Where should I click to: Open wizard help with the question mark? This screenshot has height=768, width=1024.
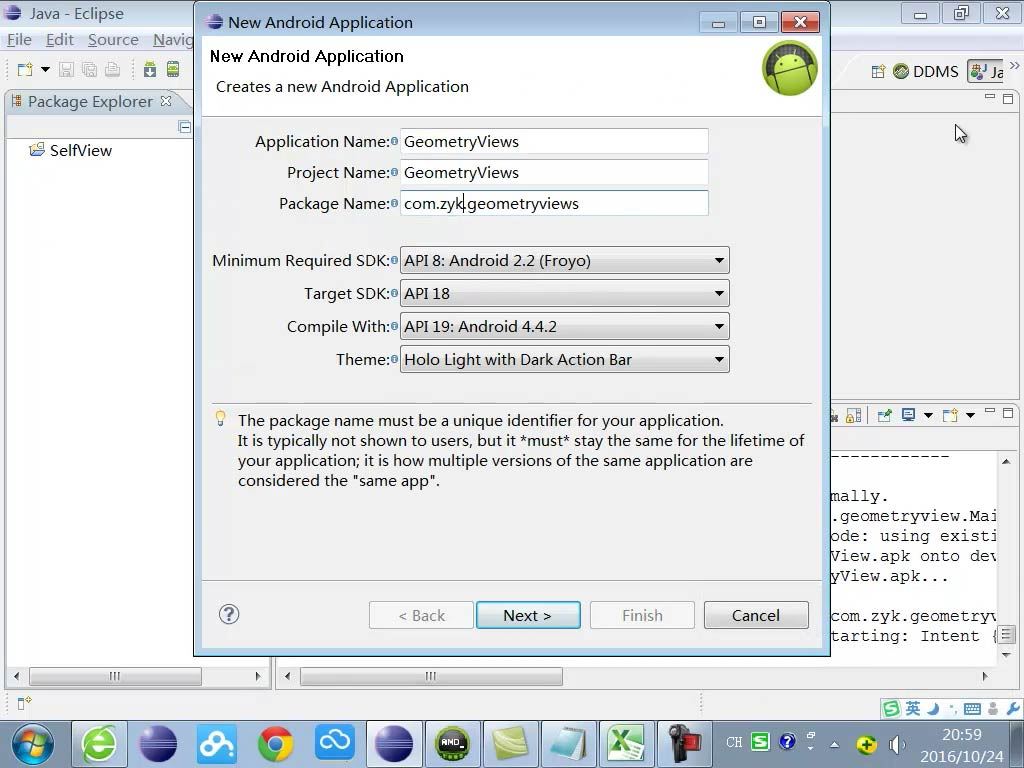(229, 614)
